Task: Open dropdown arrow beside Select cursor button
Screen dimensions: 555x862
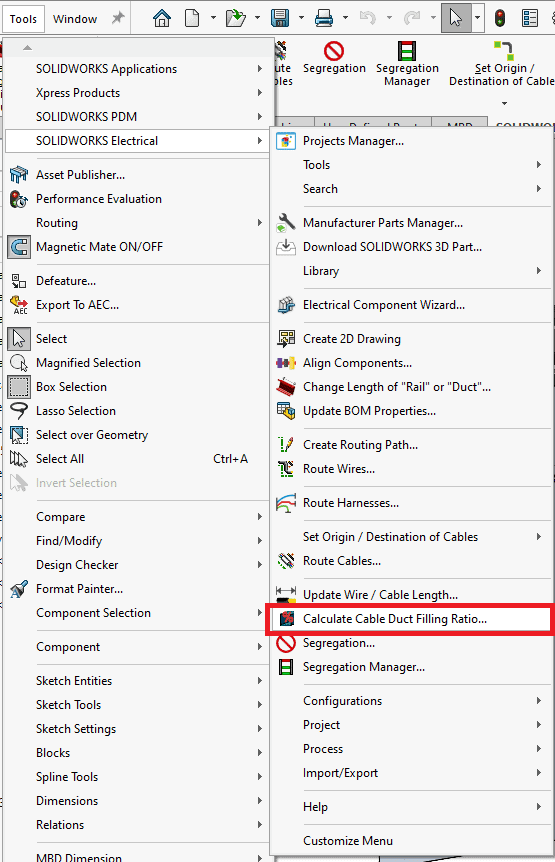Action: point(477,18)
